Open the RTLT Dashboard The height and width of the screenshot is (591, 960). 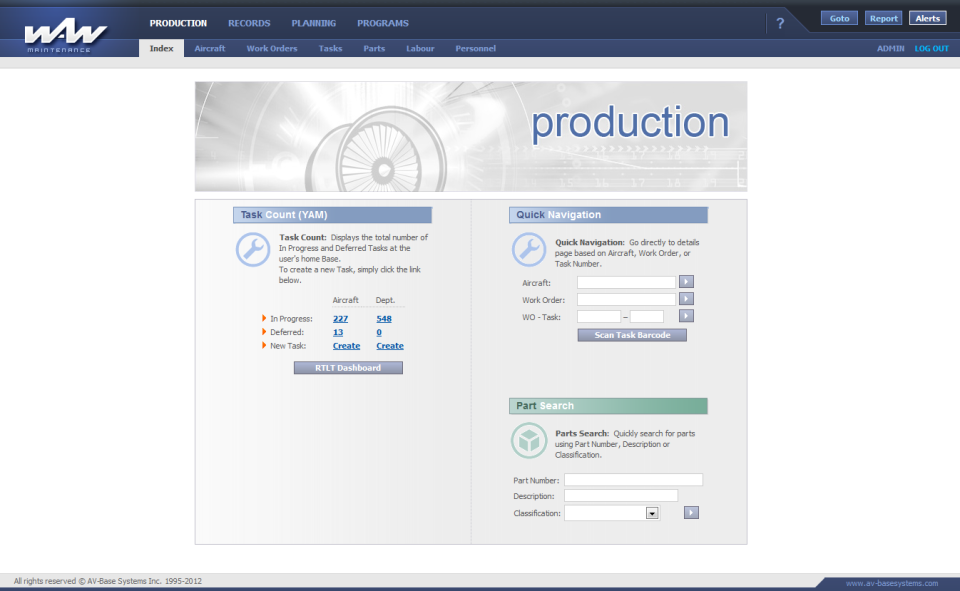pos(348,367)
